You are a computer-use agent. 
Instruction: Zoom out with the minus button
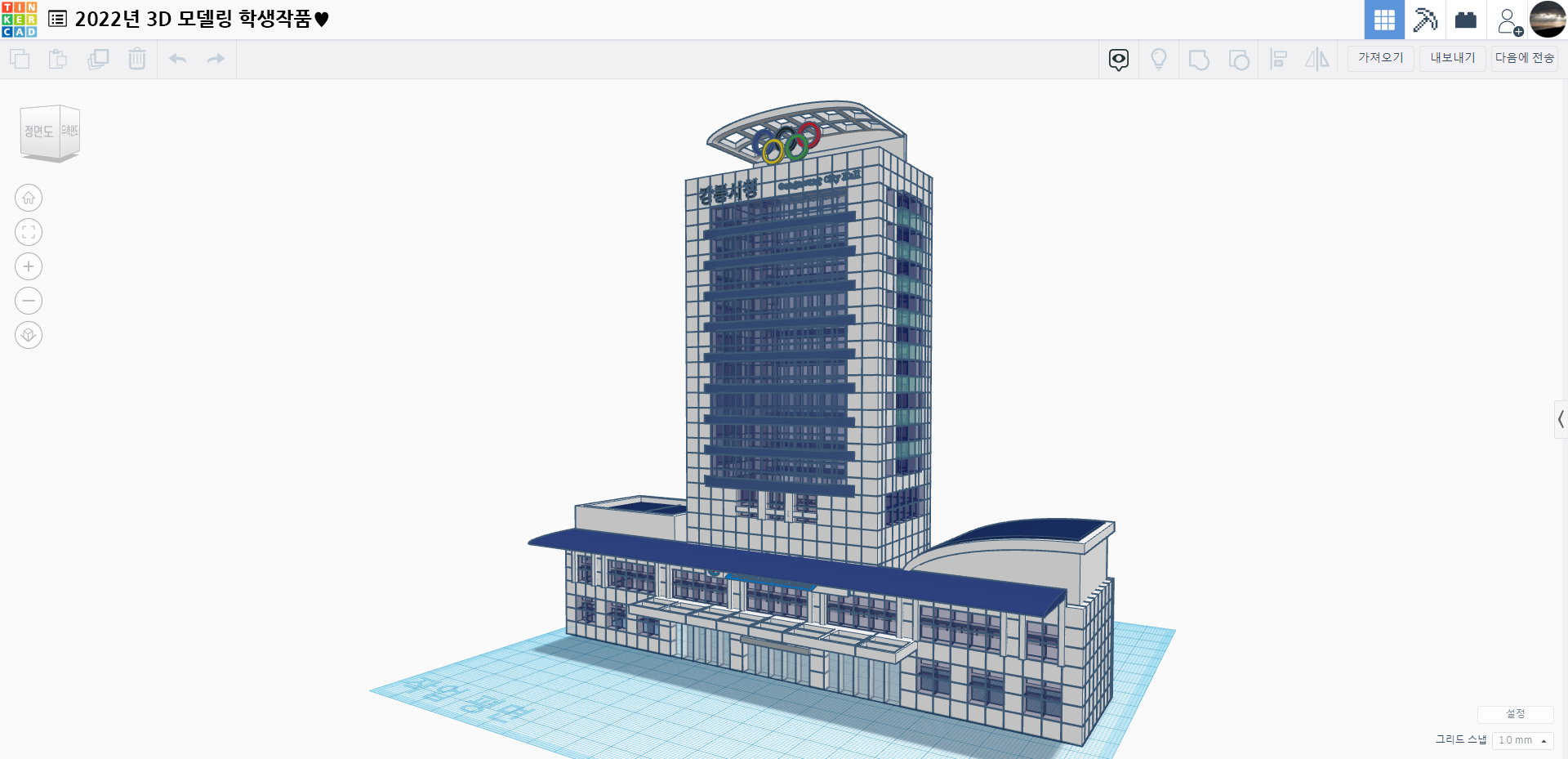(x=29, y=301)
